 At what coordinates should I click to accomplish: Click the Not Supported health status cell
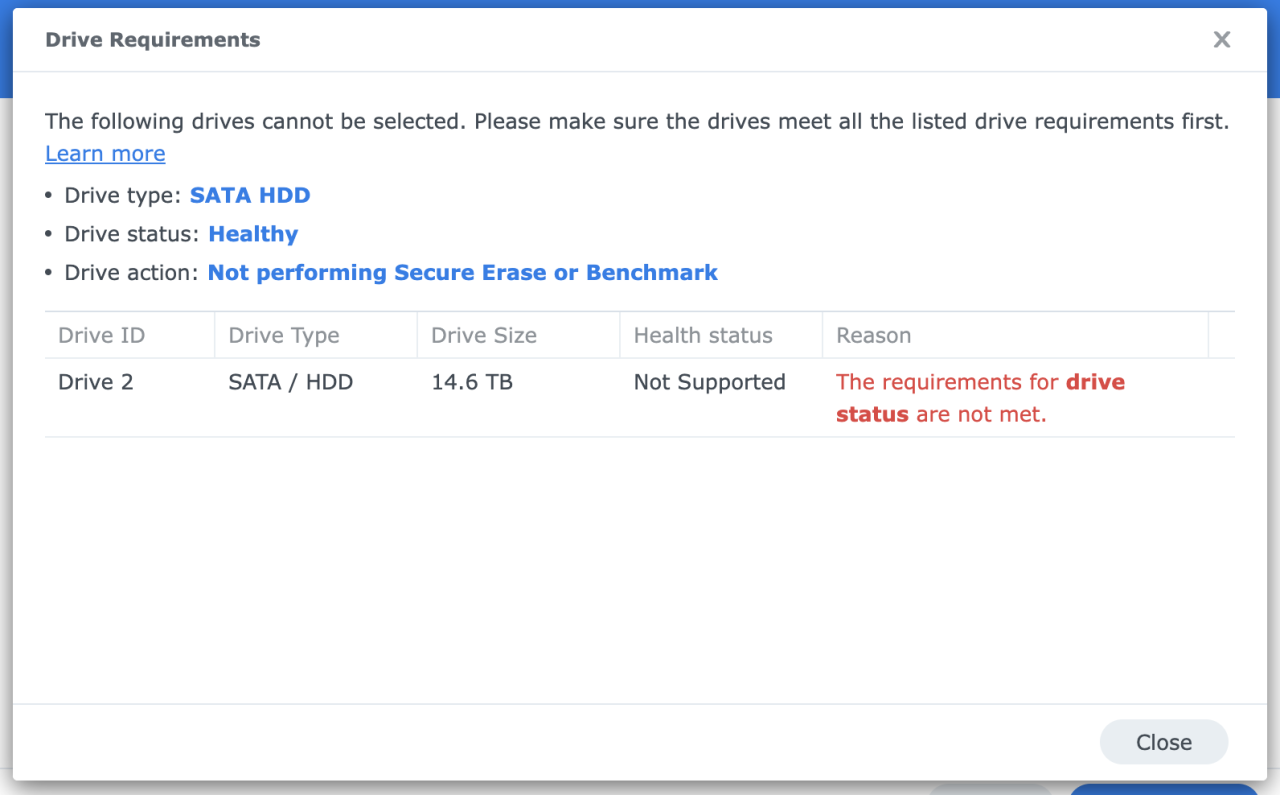tap(710, 382)
